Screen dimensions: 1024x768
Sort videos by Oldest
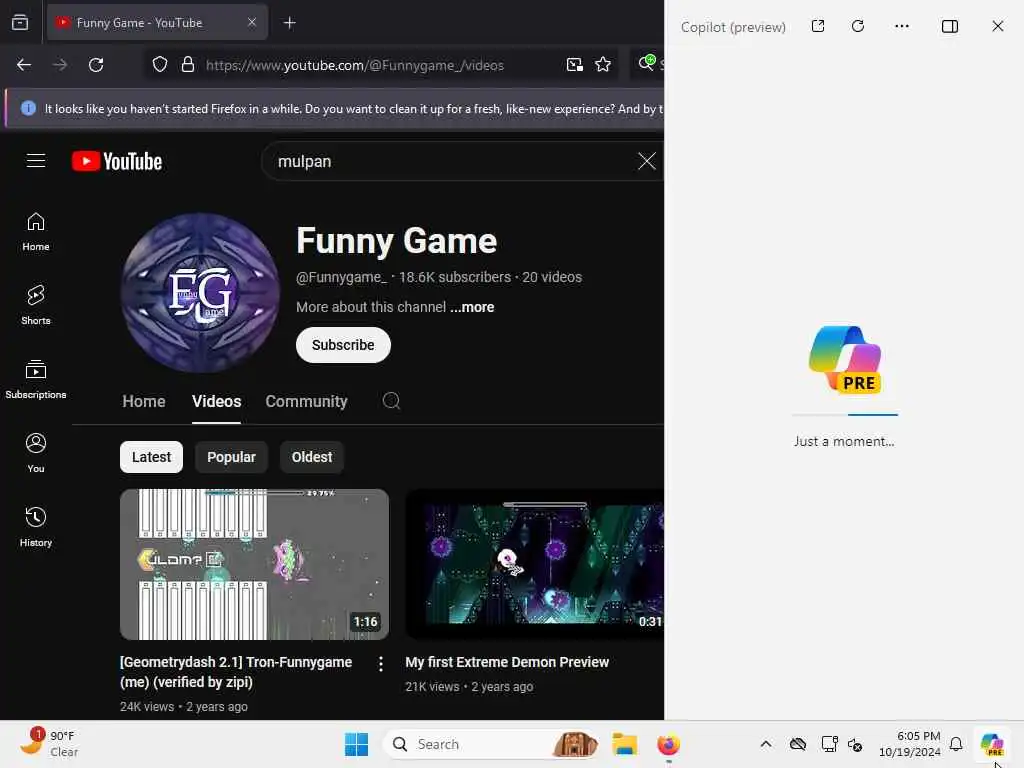(312, 457)
